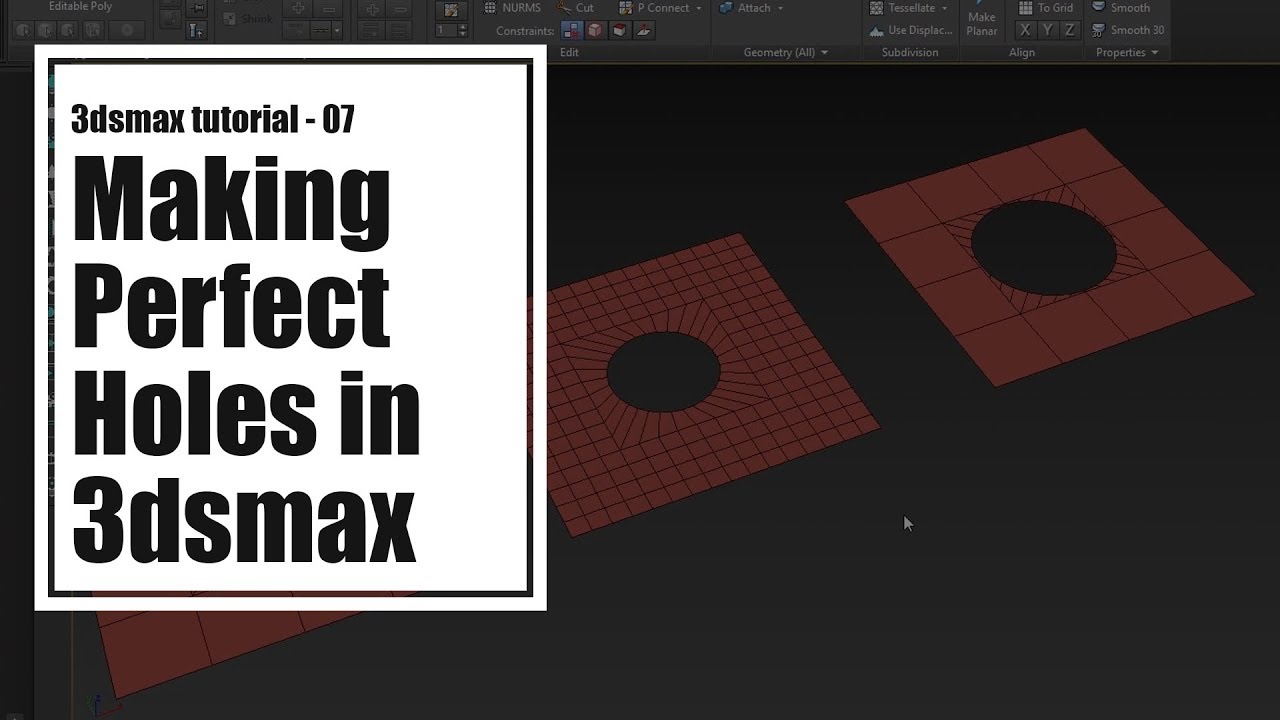Set constraint to Normal icon
The image size is (1280, 720).
pyautogui.click(x=644, y=31)
